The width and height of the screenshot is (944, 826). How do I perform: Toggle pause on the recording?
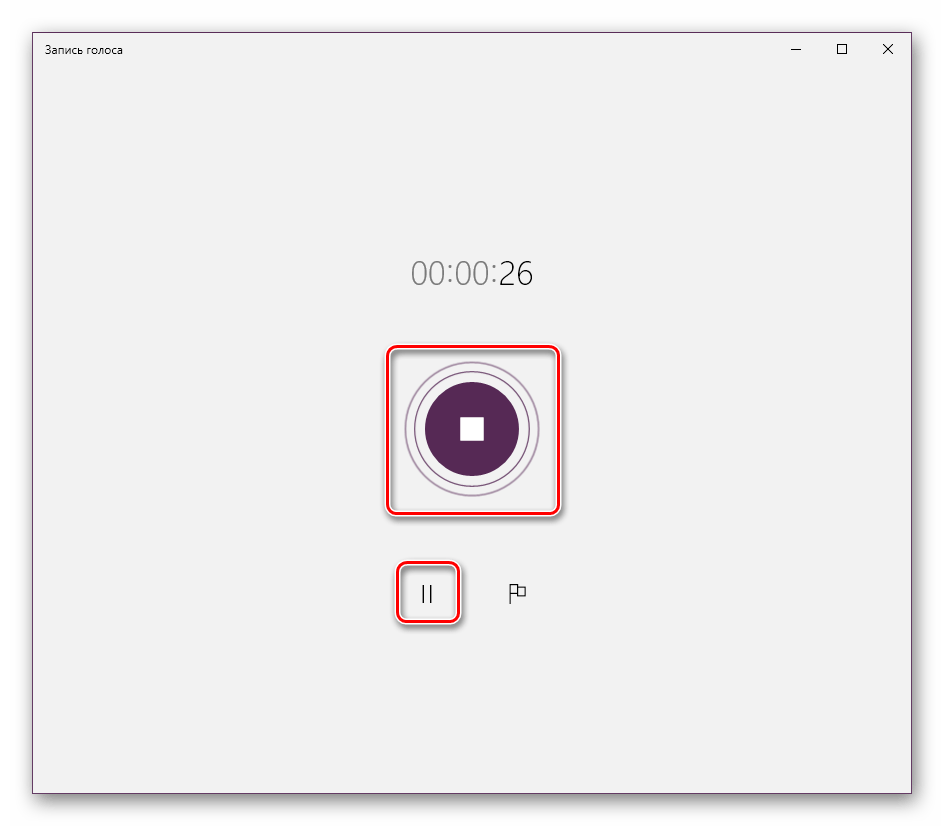point(427,594)
